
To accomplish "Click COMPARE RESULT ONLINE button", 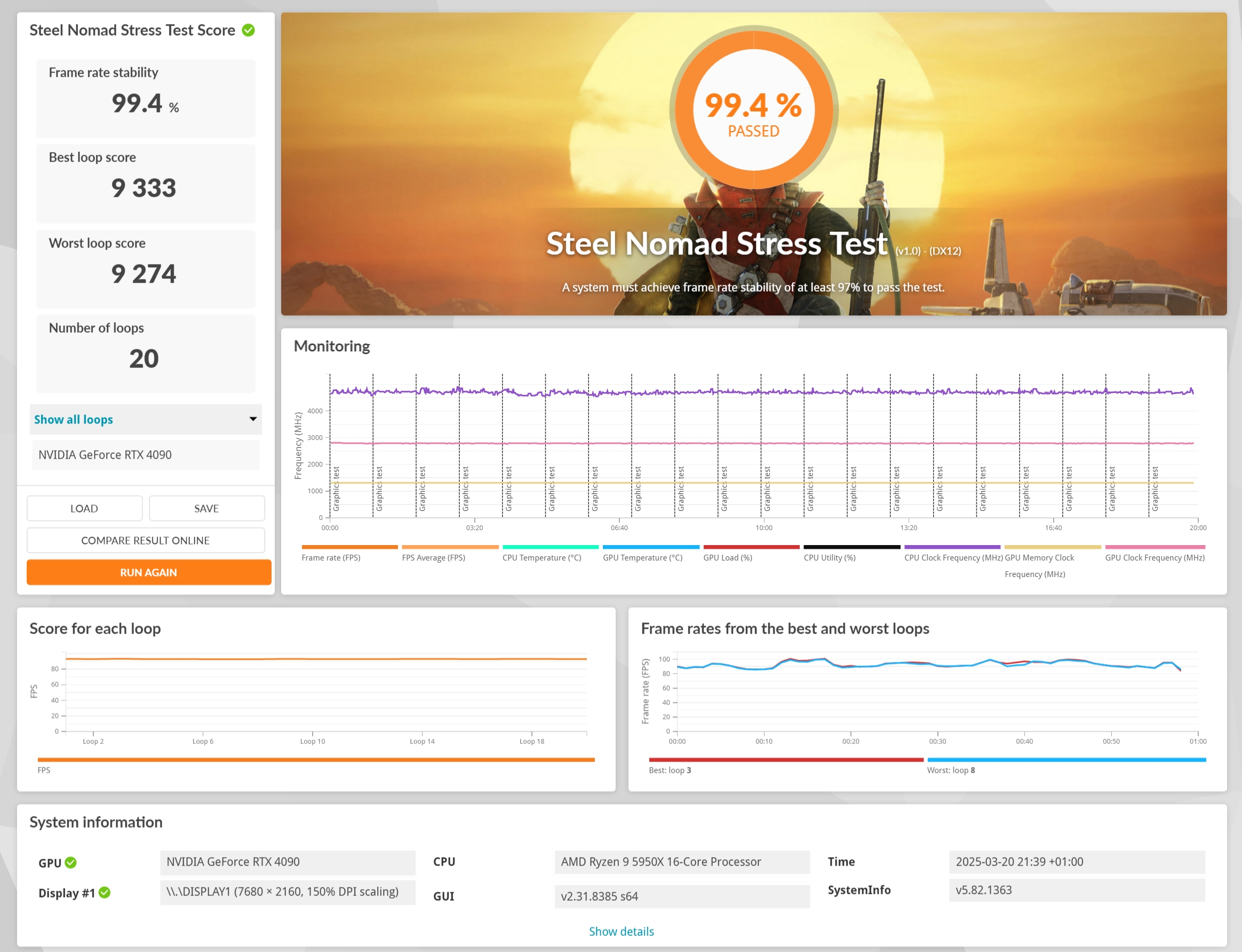I will coord(145,540).
